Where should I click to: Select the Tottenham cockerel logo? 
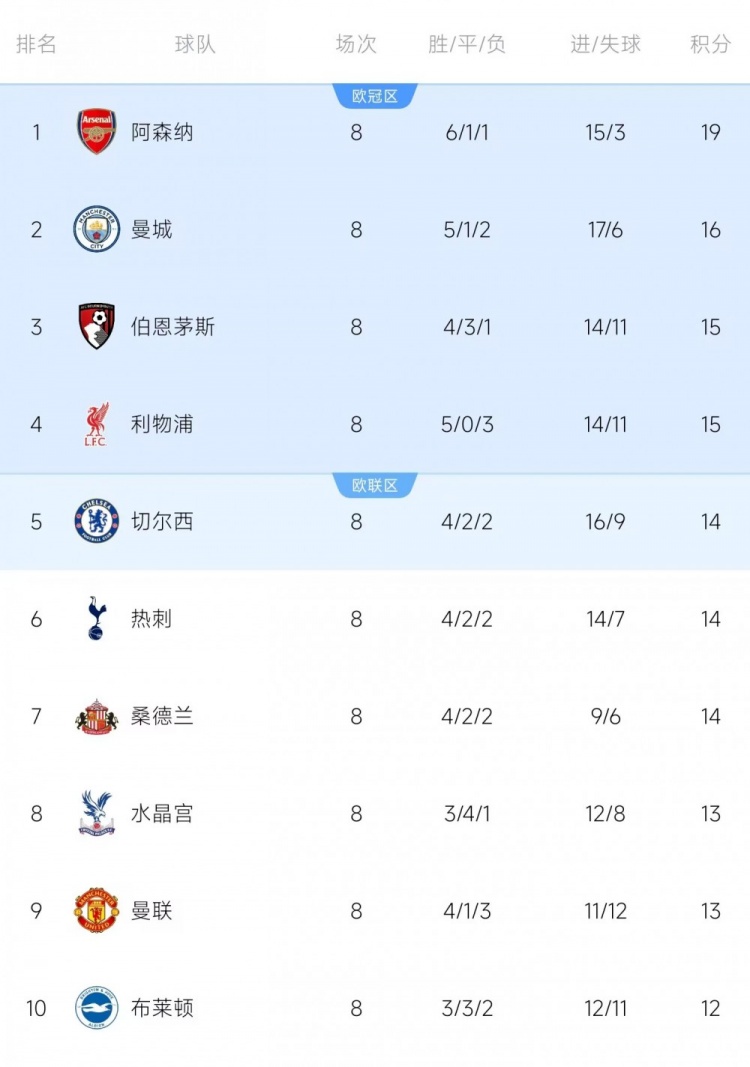click(97, 618)
